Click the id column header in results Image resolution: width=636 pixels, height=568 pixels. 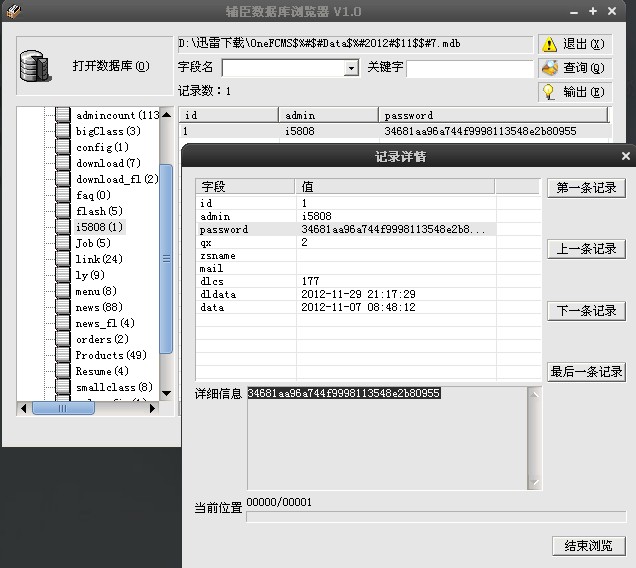pos(228,115)
